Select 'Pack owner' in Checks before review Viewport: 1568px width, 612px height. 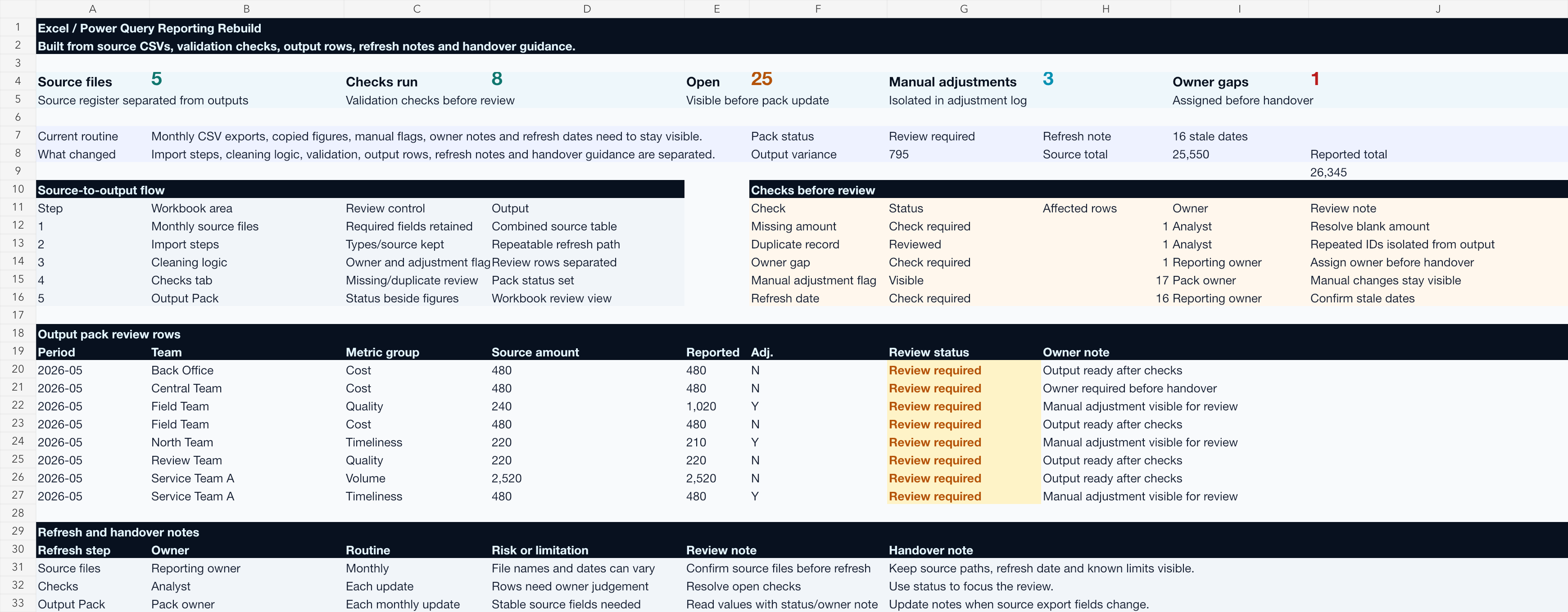[x=1203, y=280]
